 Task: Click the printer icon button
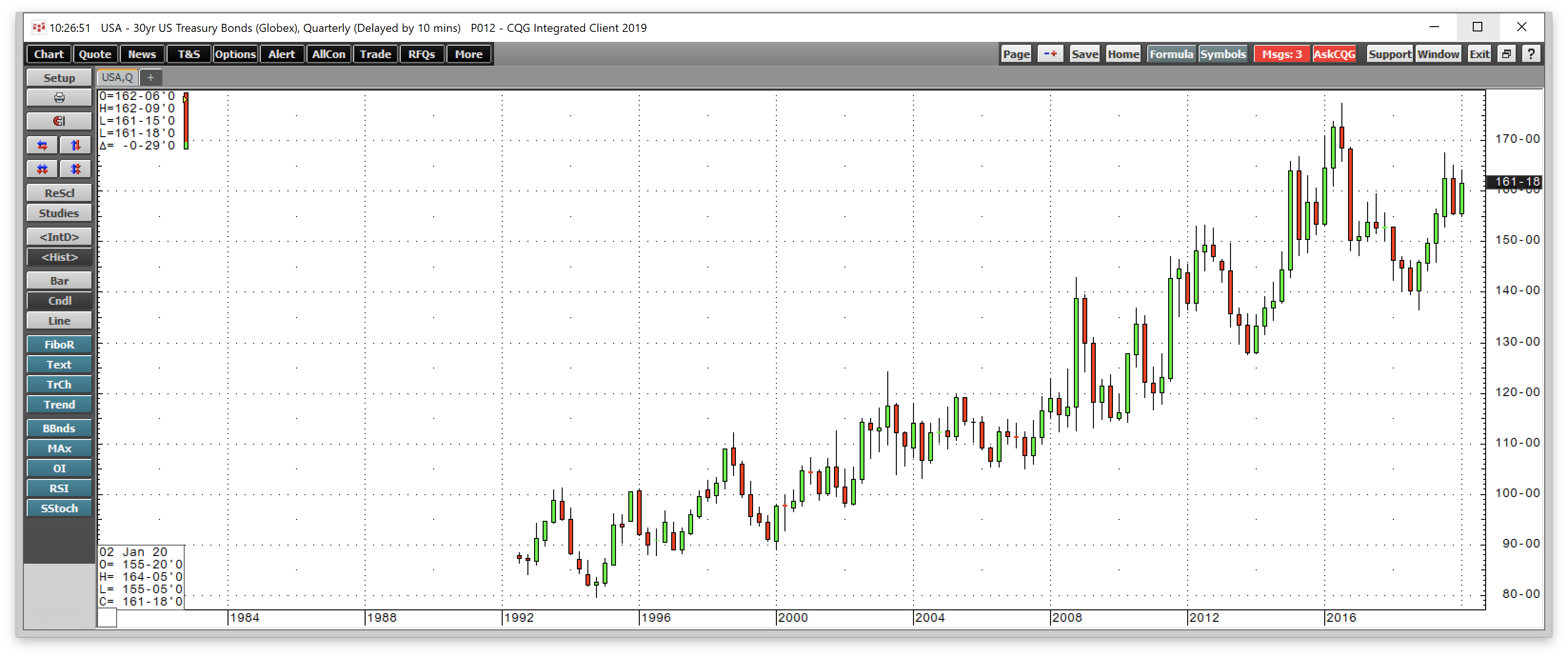59,98
